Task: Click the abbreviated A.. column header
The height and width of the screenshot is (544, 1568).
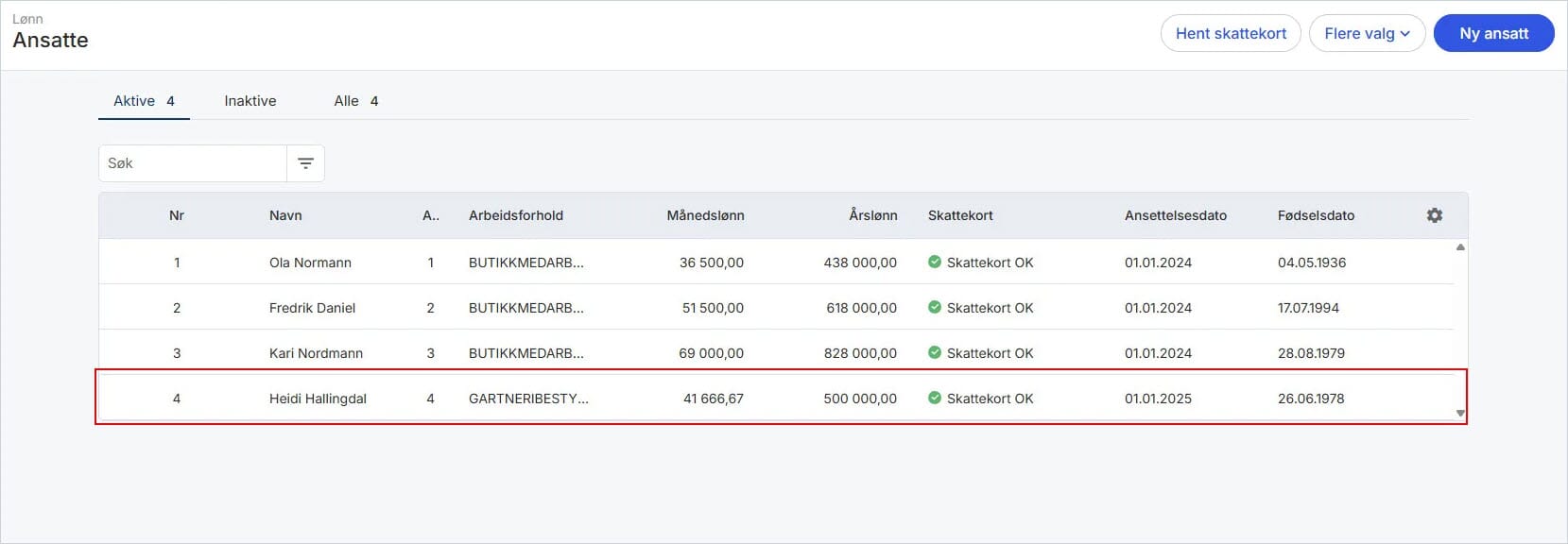Action: [x=431, y=215]
